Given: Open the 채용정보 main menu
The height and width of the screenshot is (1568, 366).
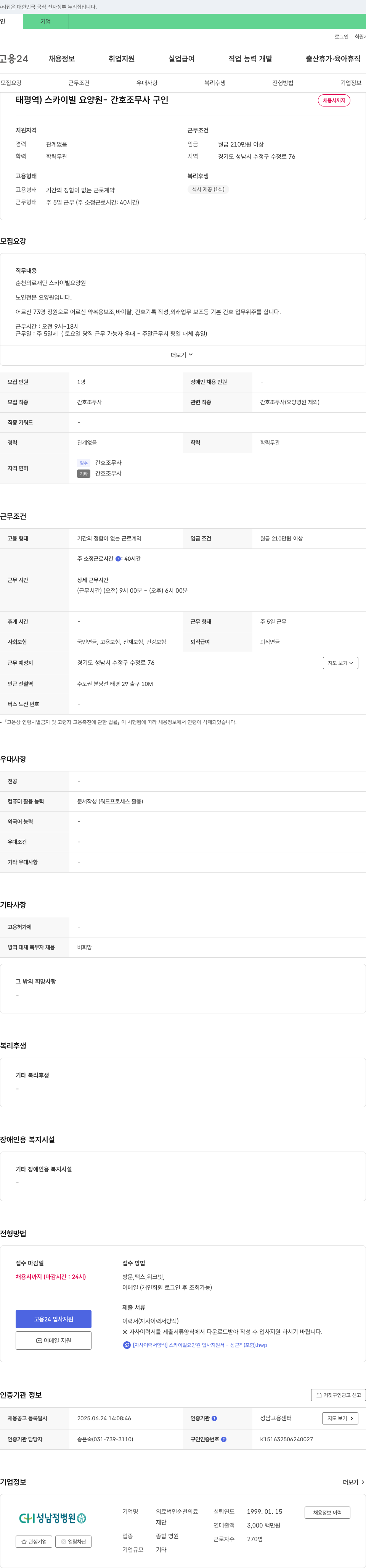Looking at the screenshot, I should [61, 58].
